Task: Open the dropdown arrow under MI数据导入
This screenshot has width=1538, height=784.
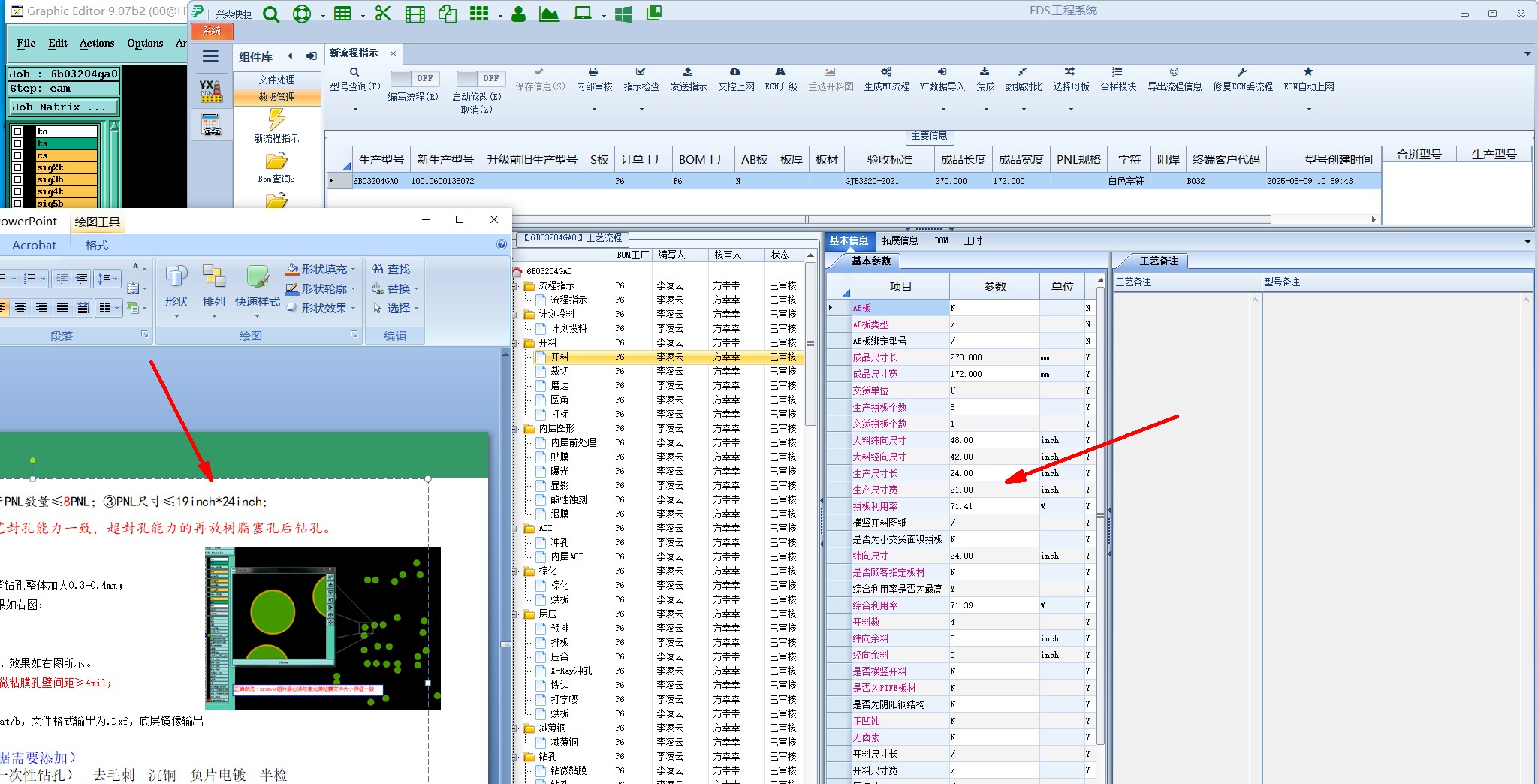Action: [942, 110]
